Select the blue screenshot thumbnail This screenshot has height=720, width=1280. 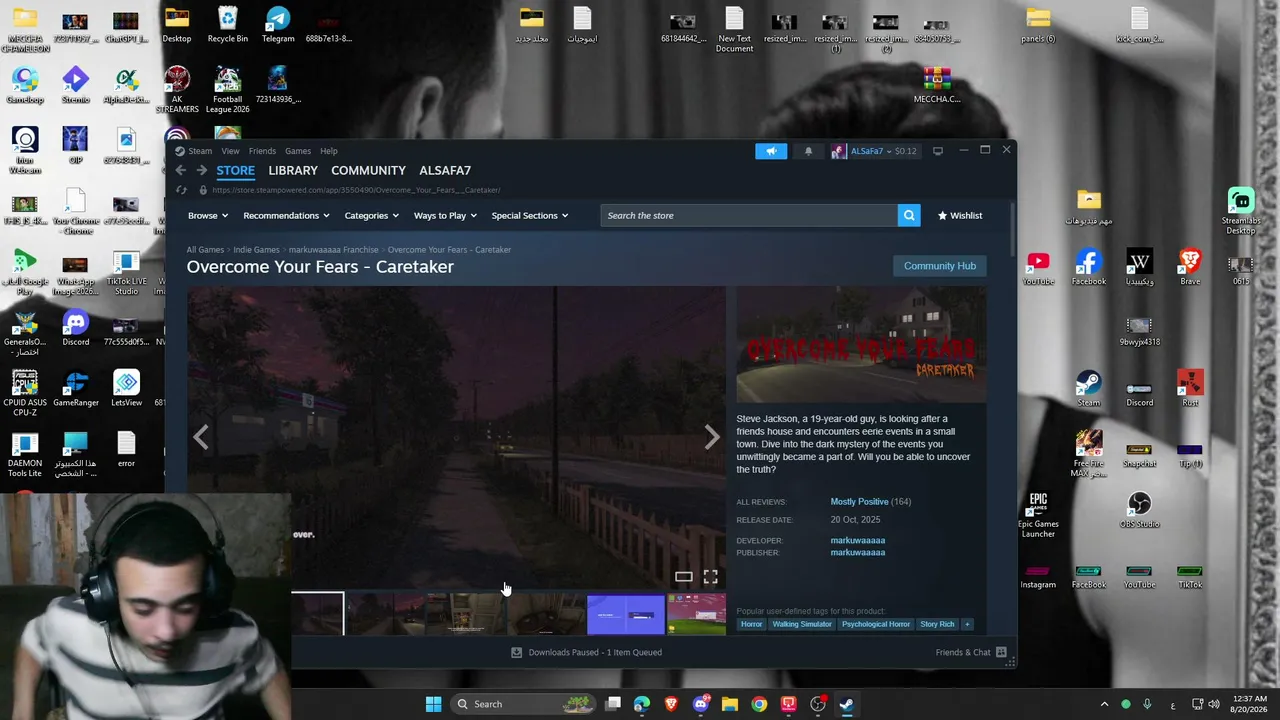[x=625, y=614]
